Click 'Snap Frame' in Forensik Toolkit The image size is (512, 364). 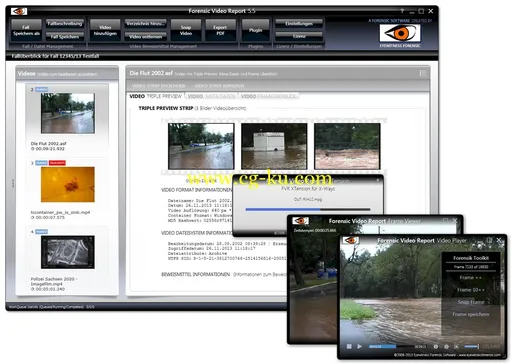(x=471, y=302)
